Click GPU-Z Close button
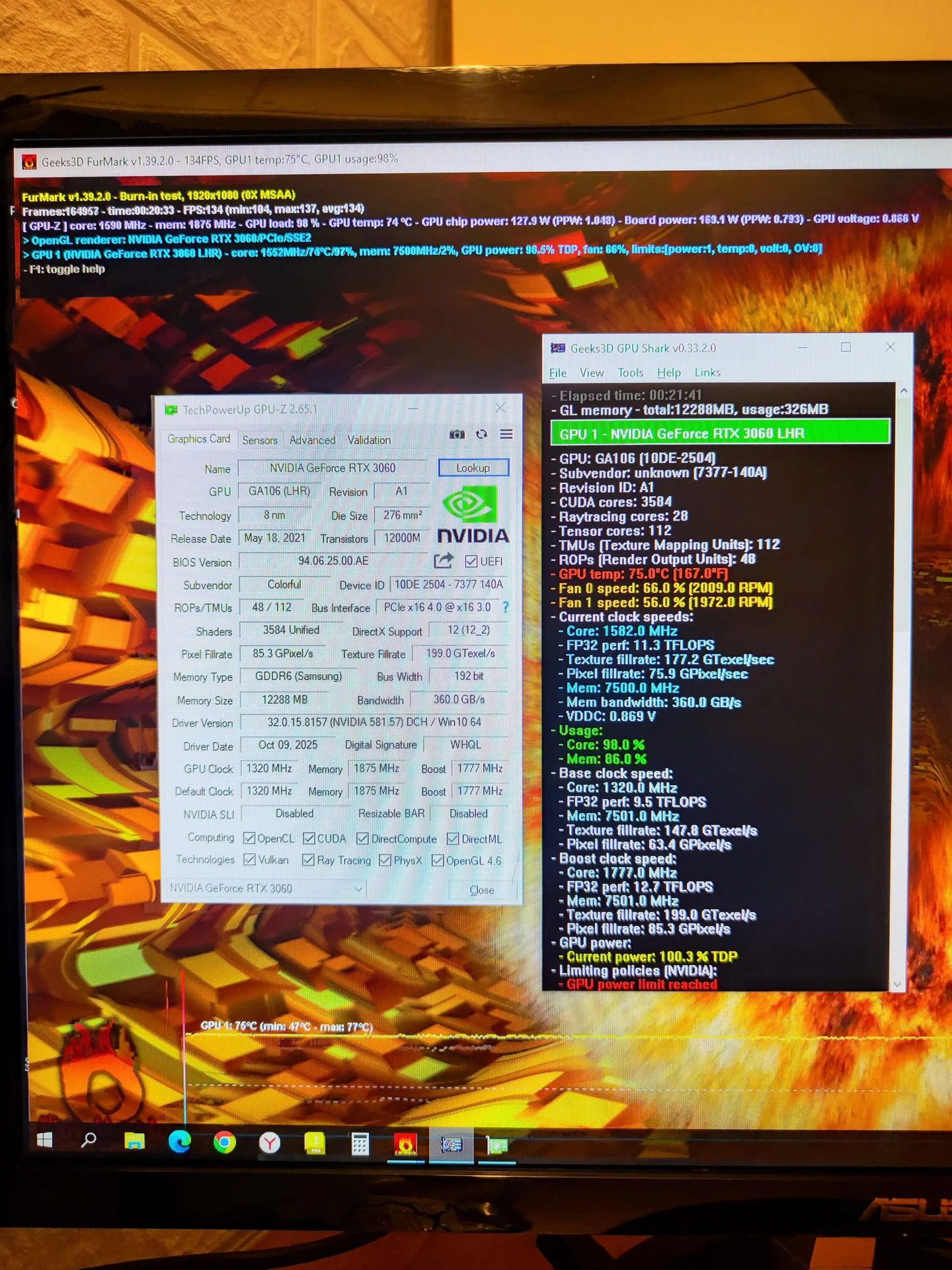The height and width of the screenshot is (1270, 952). point(482,890)
